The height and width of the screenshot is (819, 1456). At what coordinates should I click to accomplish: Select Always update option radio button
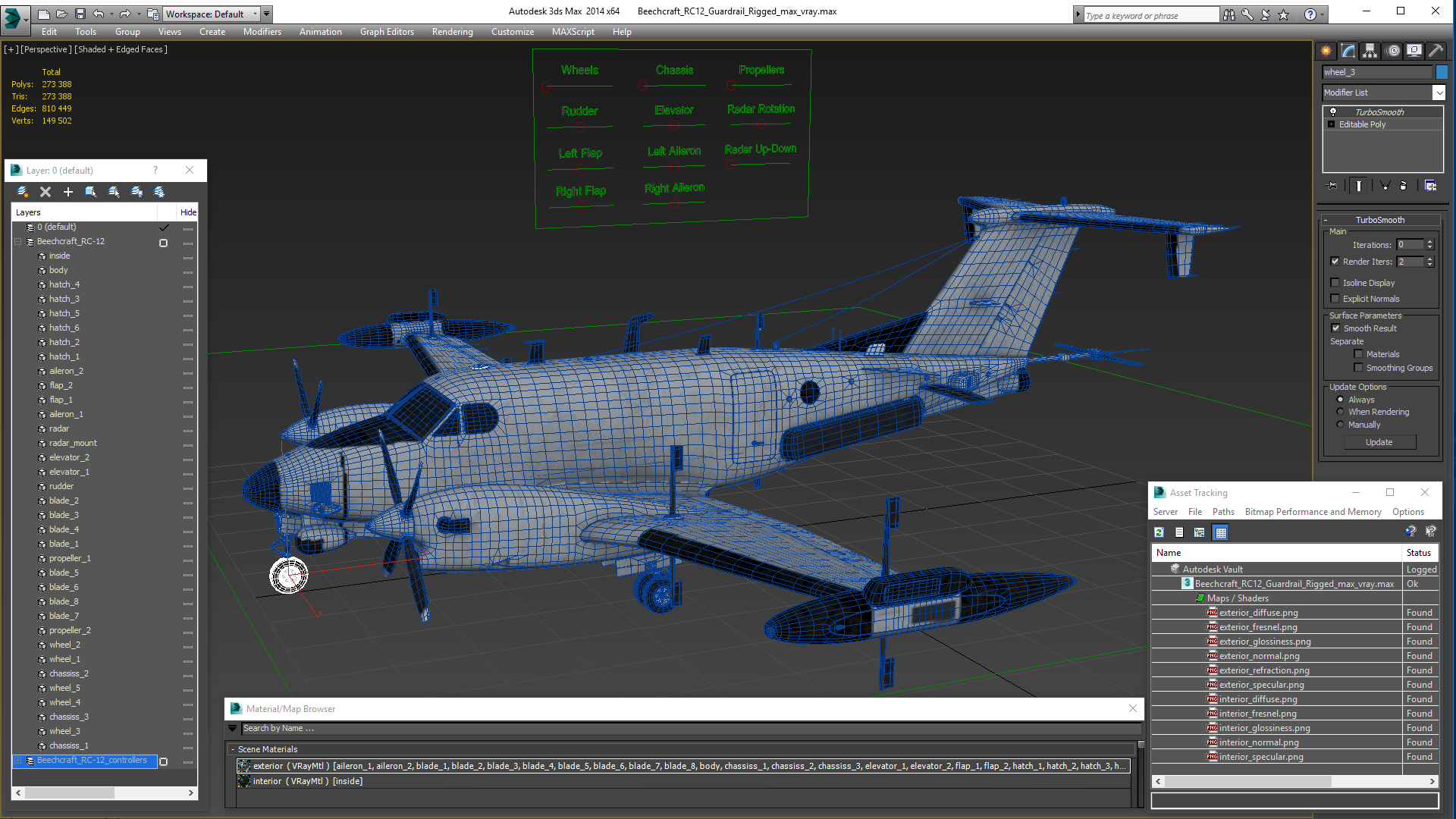[x=1340, y=400]
